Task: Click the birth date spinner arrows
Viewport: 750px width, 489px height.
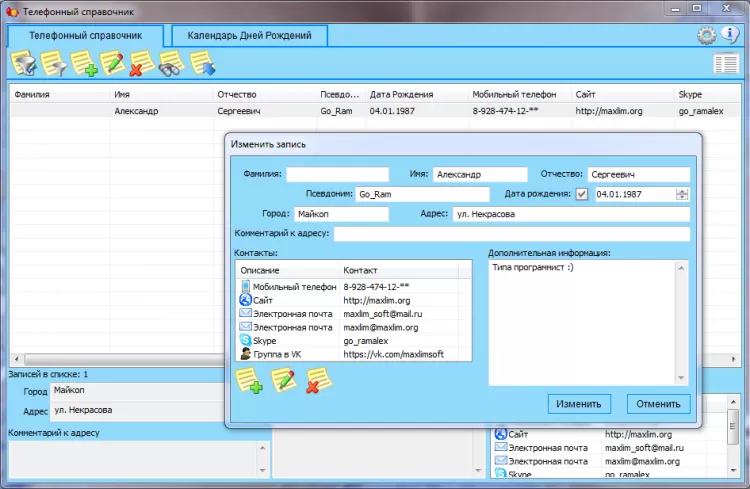Action: [682, 194]
